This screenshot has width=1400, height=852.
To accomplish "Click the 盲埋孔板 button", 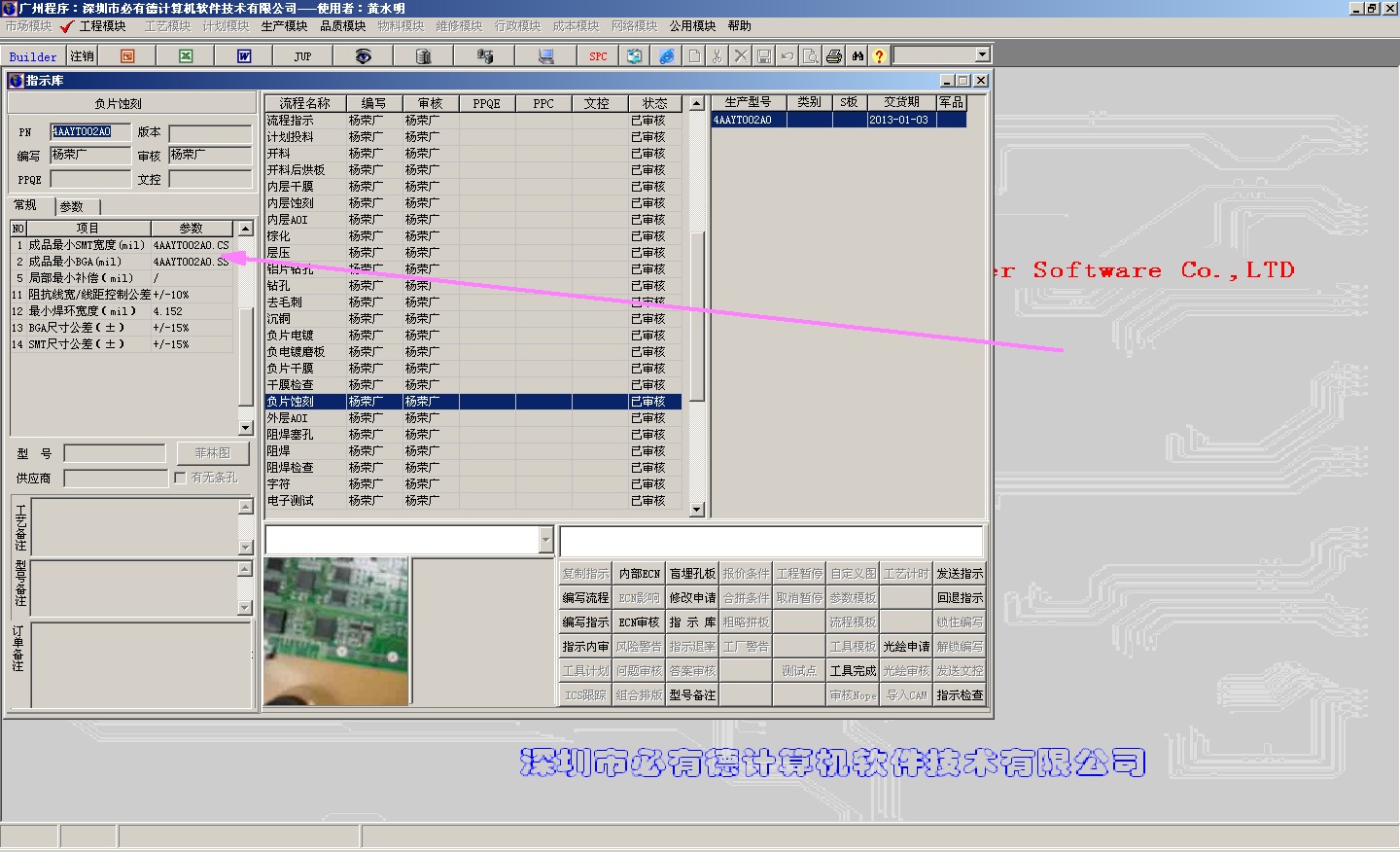I will pyautogui.click(x=692, y=574).
